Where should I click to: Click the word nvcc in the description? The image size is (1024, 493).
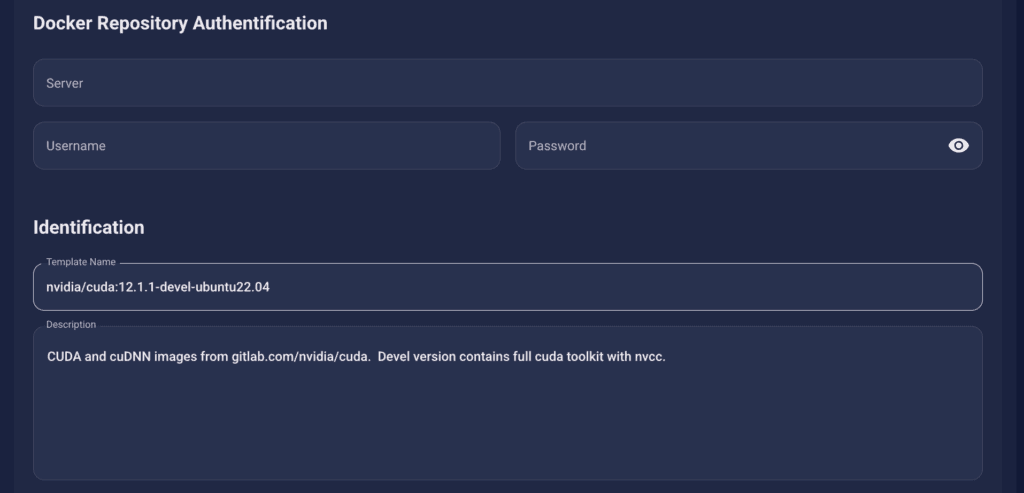pyautogui.click(x=648, y=357)
